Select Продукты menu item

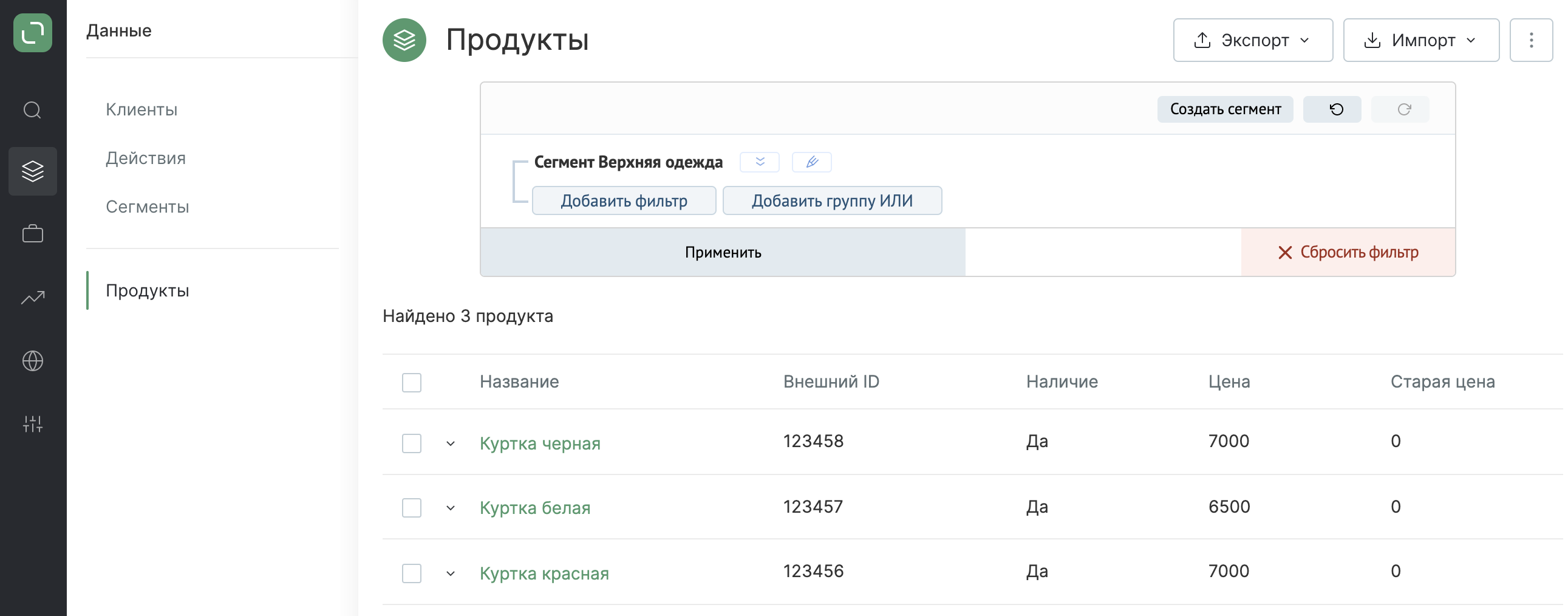click(148, 290)
